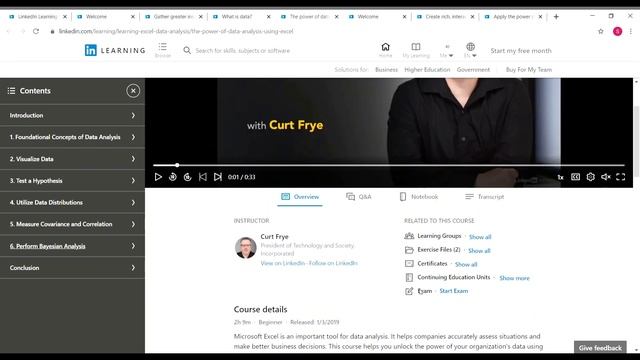Close the Contents sidebar
640x360 pixels.
133,91
